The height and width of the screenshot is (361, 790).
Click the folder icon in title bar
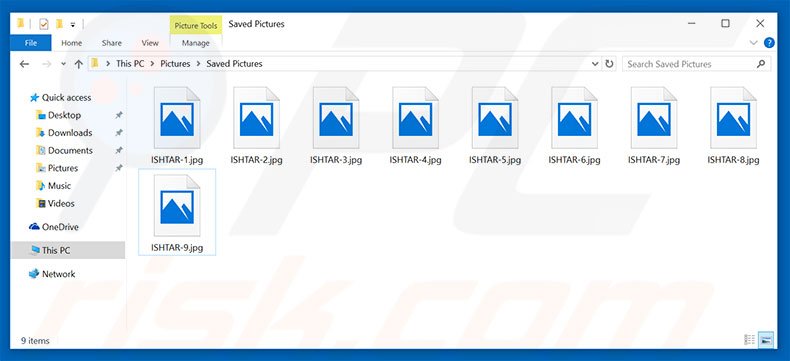tap(21, 23)
